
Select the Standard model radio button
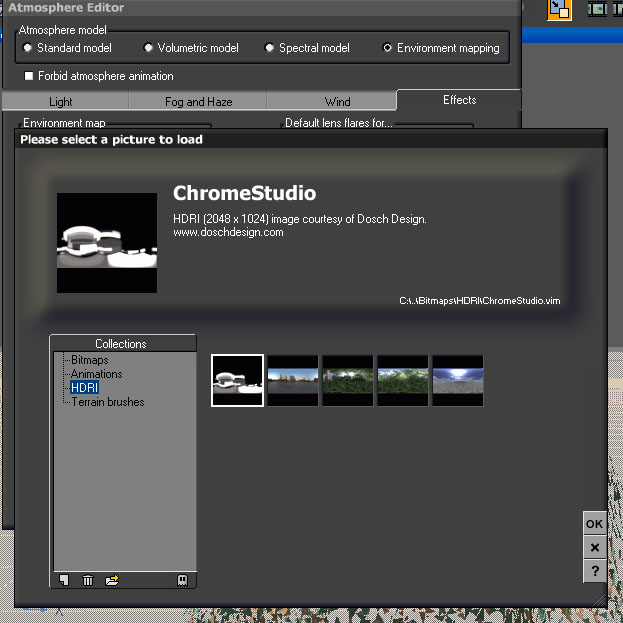click(27, 48)
